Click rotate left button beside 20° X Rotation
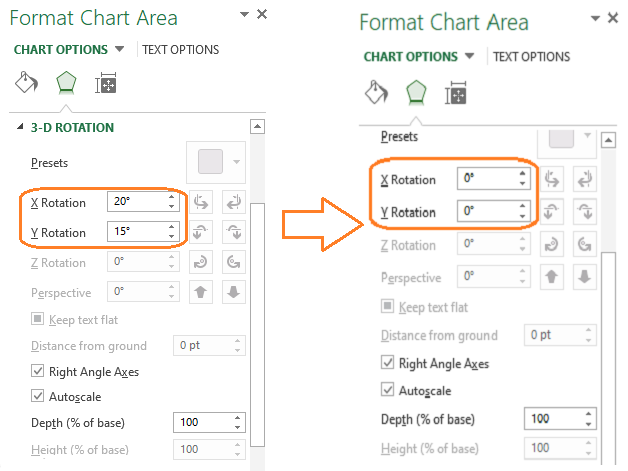 click(201, 202)
